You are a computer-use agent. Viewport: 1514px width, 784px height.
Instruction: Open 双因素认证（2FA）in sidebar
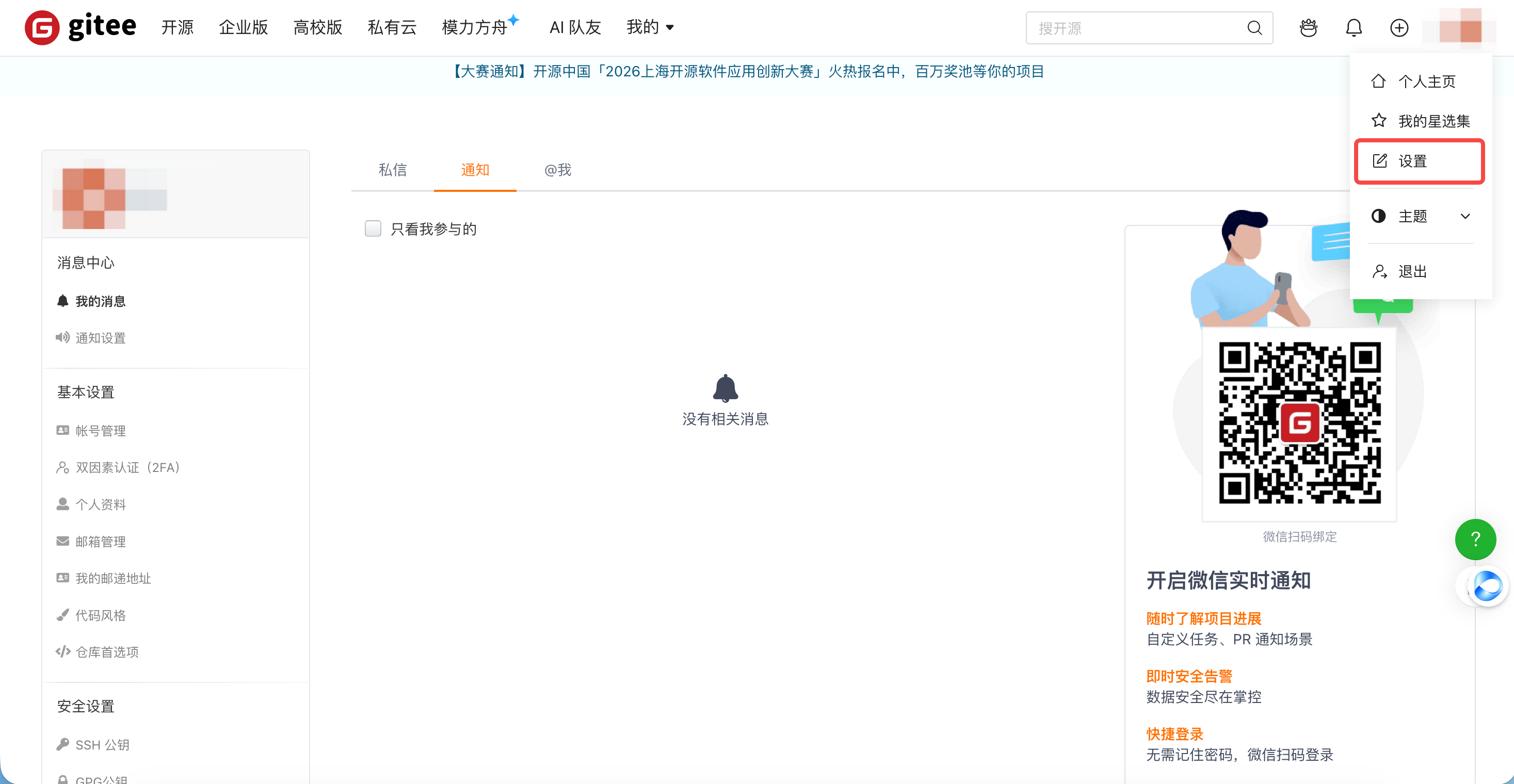click(127, 467)
